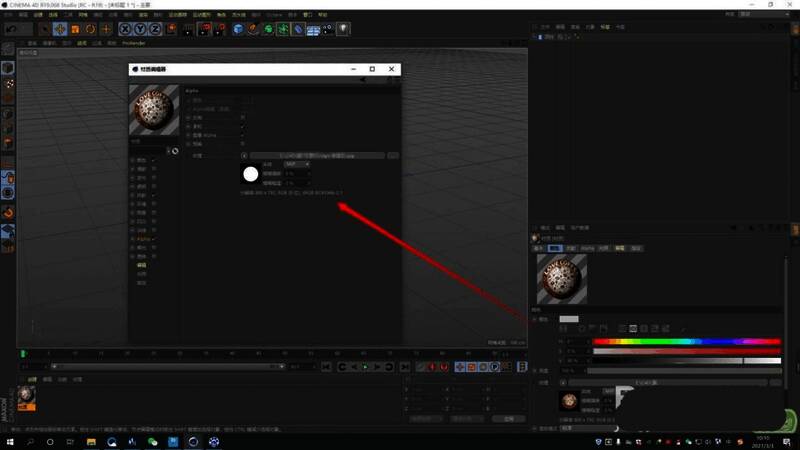Open WeChat from the Windows taskbar
This screenshot has width=800, height=450.
[x=153, y=441]
